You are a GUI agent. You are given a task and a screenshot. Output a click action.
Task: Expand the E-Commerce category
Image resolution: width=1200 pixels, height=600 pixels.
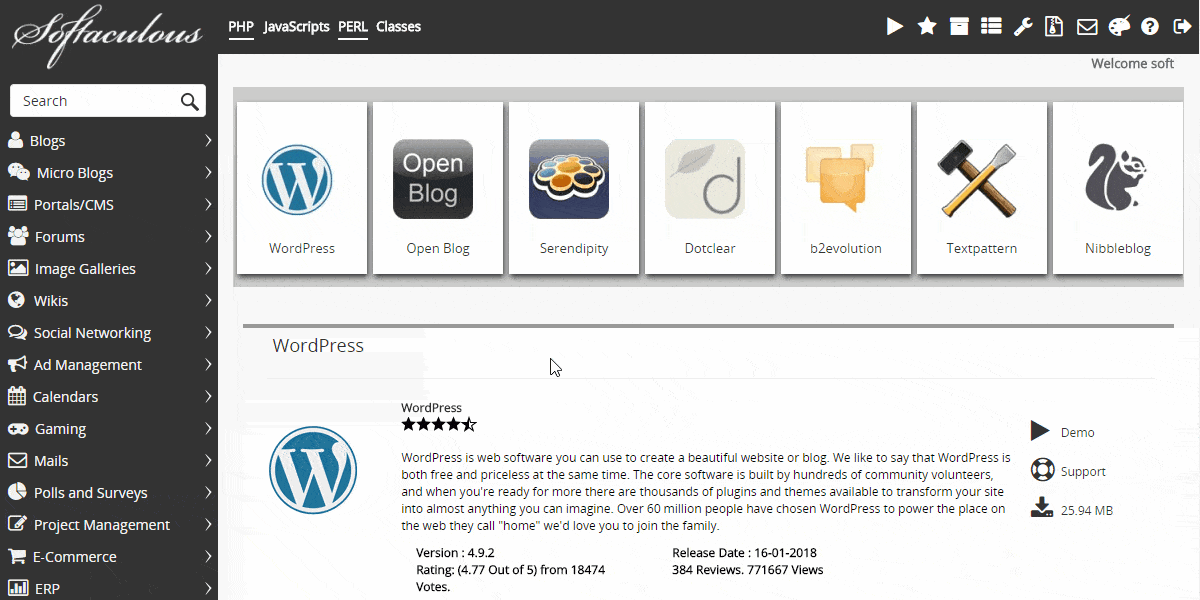pos(108,557)
